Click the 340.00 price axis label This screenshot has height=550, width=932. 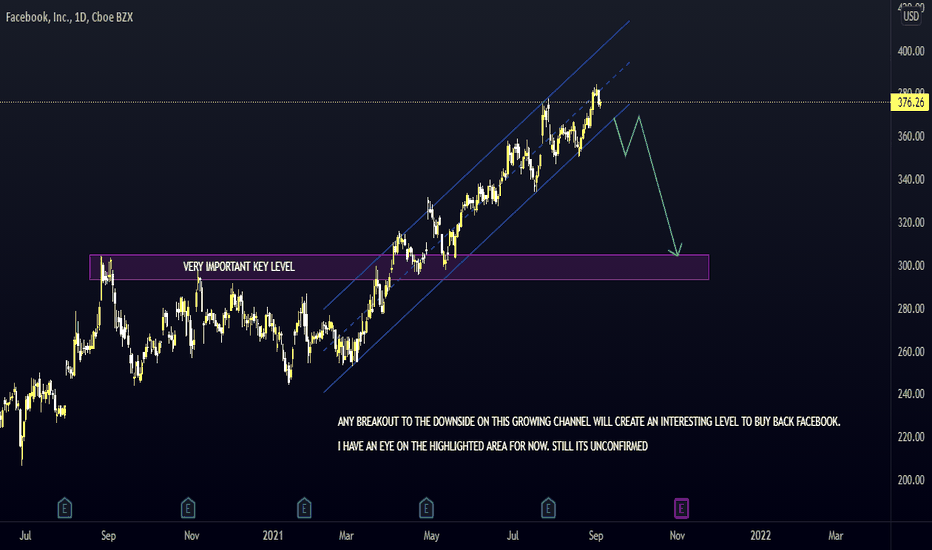pos(911,180)
